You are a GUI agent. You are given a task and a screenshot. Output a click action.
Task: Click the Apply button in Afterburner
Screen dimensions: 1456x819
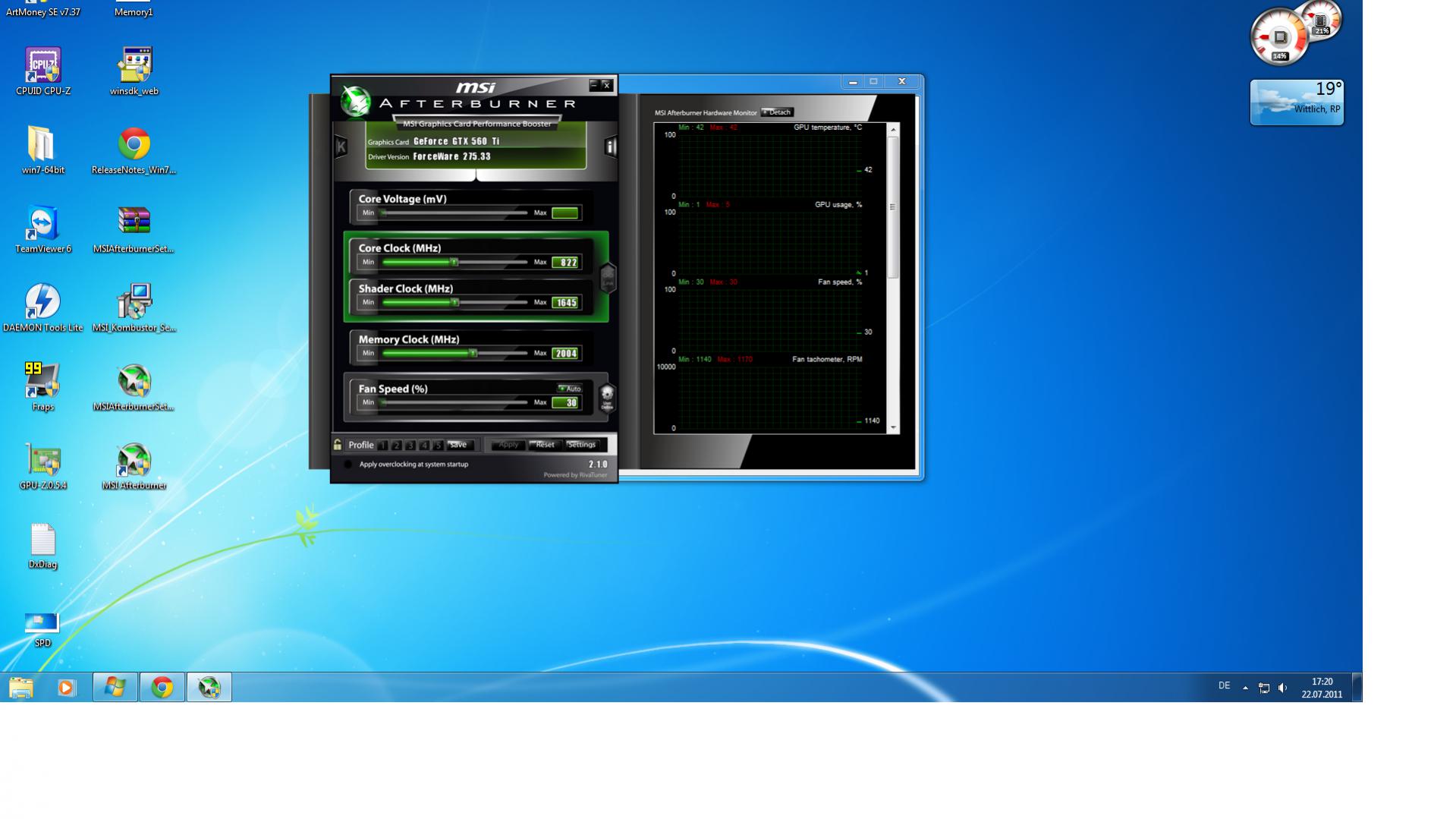508,445
